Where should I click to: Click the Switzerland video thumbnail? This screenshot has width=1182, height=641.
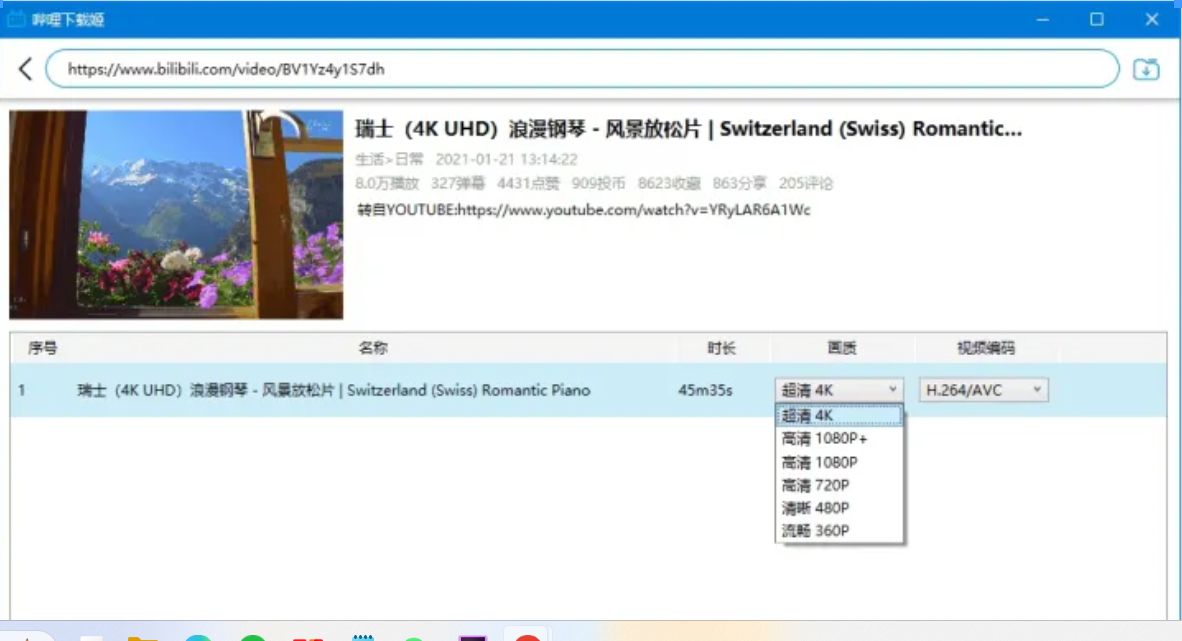click(x=176, y=215)
